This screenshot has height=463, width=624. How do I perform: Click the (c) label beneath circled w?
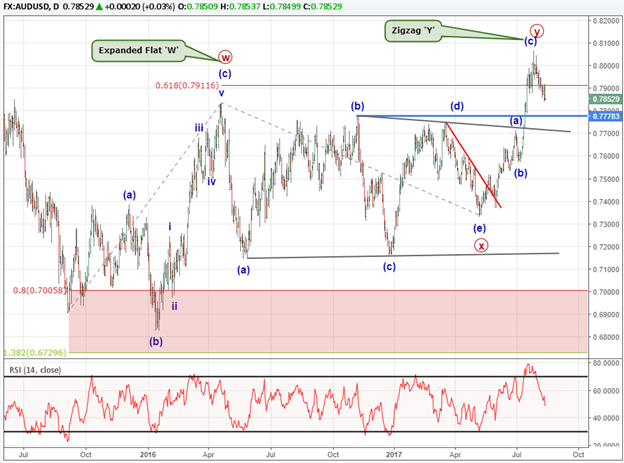224,74
